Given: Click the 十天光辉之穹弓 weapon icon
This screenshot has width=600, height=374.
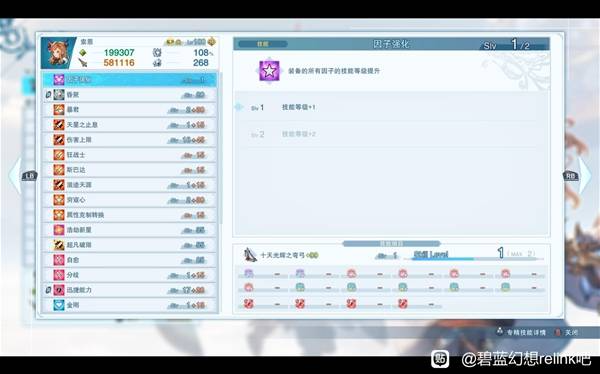Looking at the screenshot, I should (250, 255).
